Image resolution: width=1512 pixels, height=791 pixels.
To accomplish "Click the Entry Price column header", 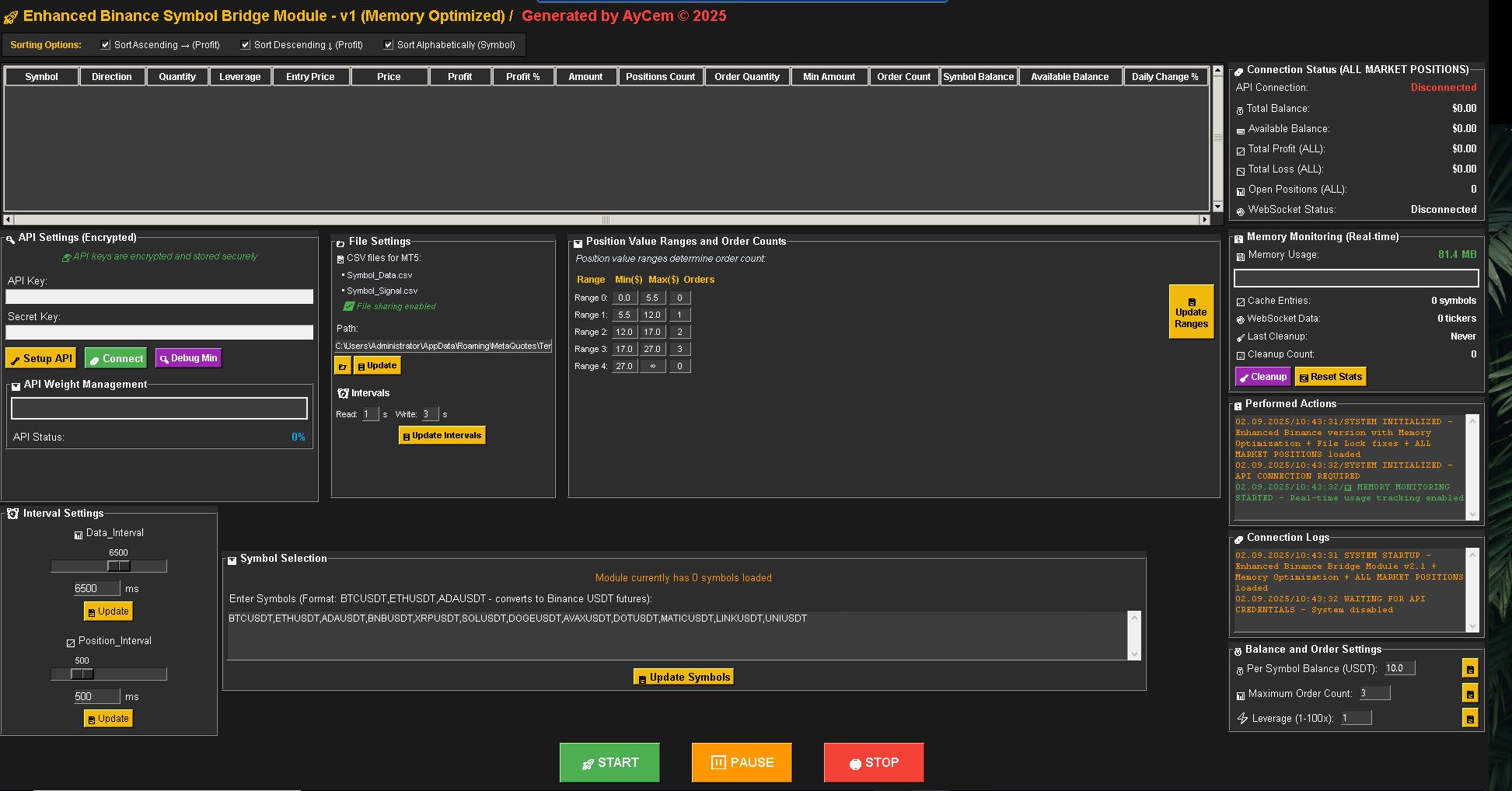I will pos(310,76).
